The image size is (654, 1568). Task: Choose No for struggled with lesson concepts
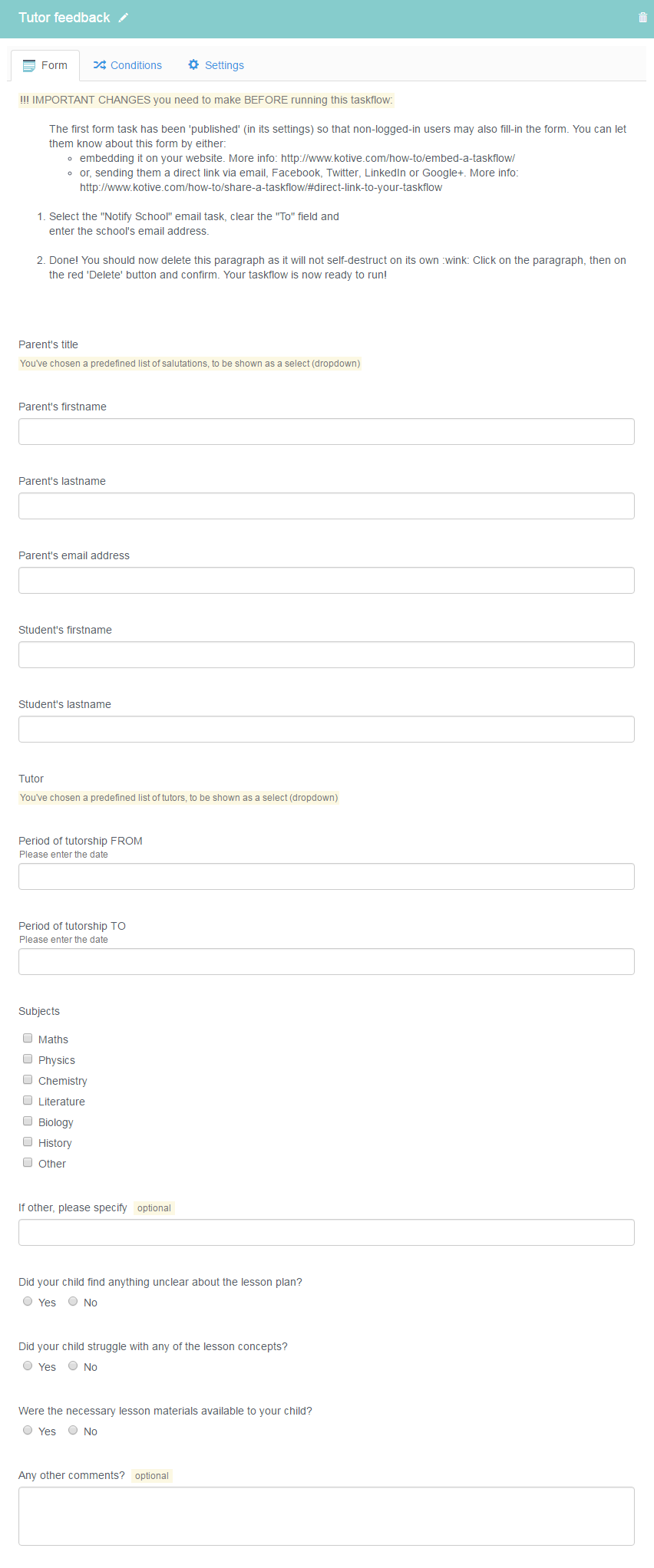point(73,1365)
